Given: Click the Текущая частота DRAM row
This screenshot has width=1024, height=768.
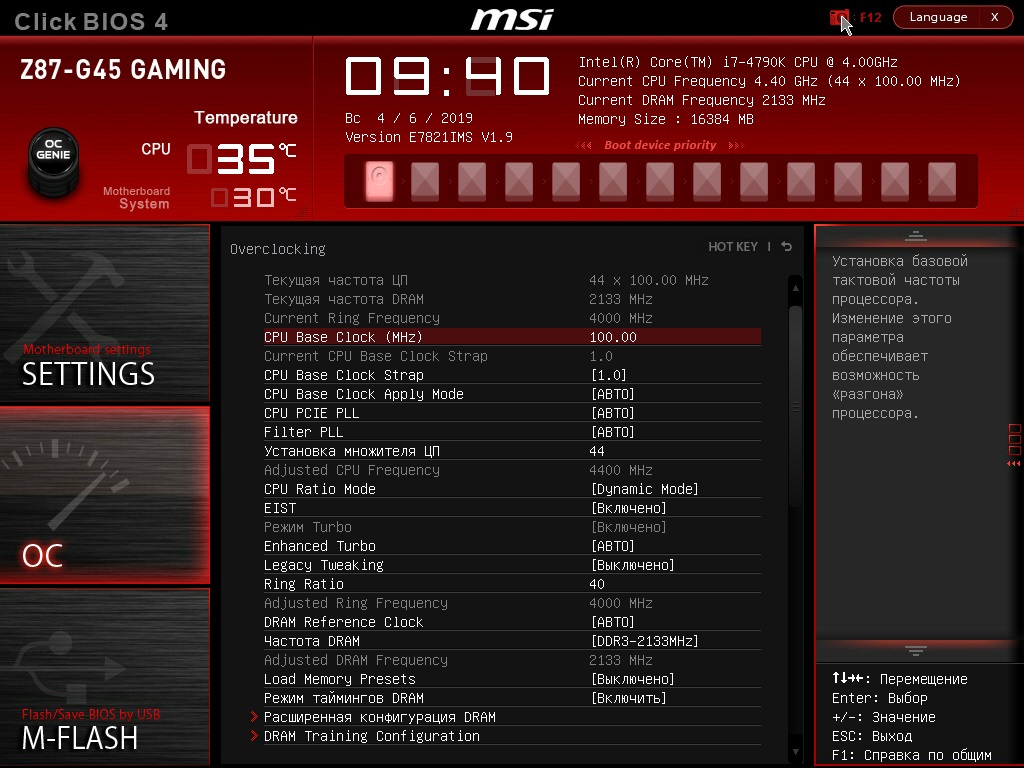Looking at the screenshot, I should click(512, 299).
